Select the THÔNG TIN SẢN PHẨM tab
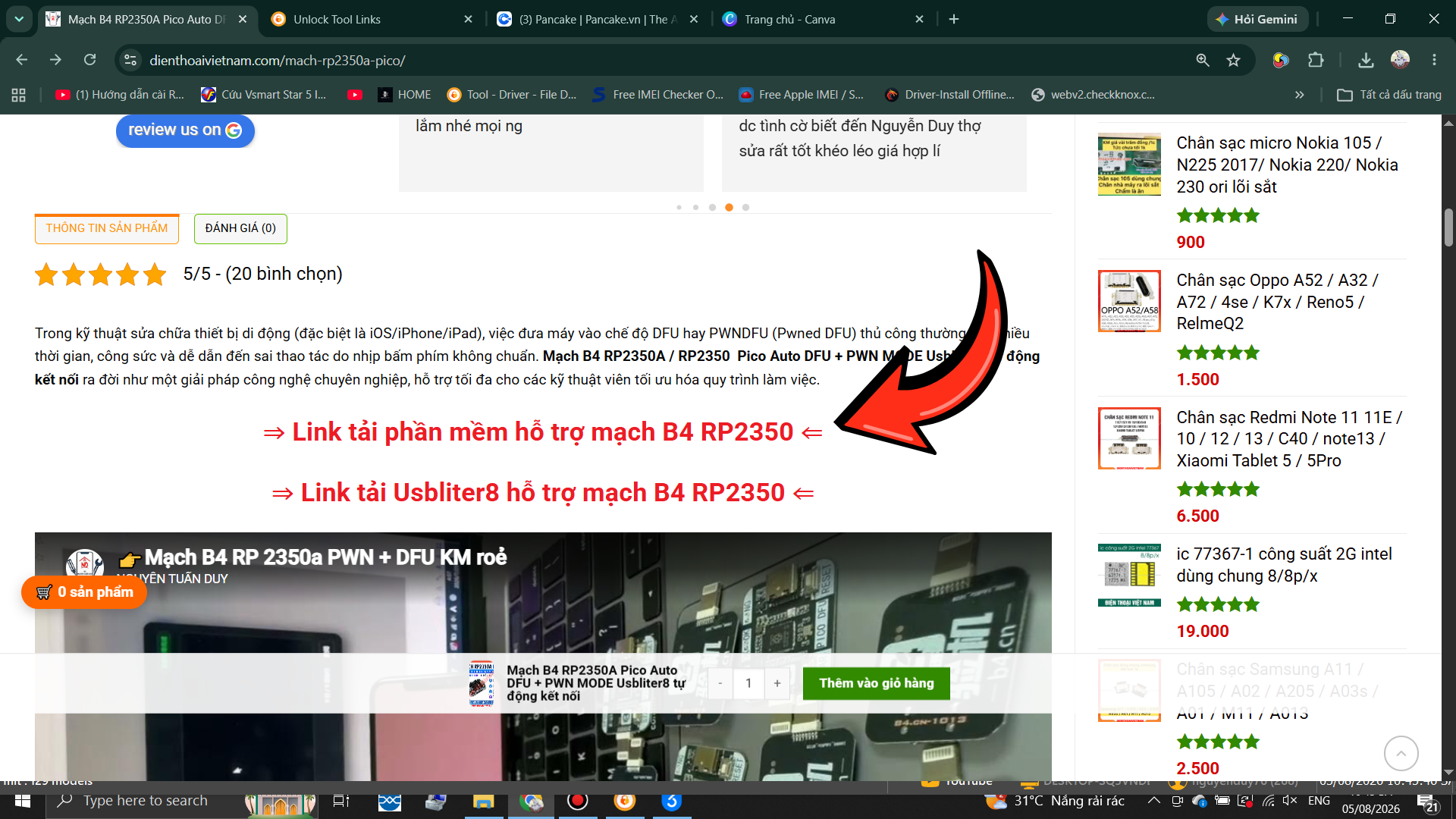 click(107, 228)
